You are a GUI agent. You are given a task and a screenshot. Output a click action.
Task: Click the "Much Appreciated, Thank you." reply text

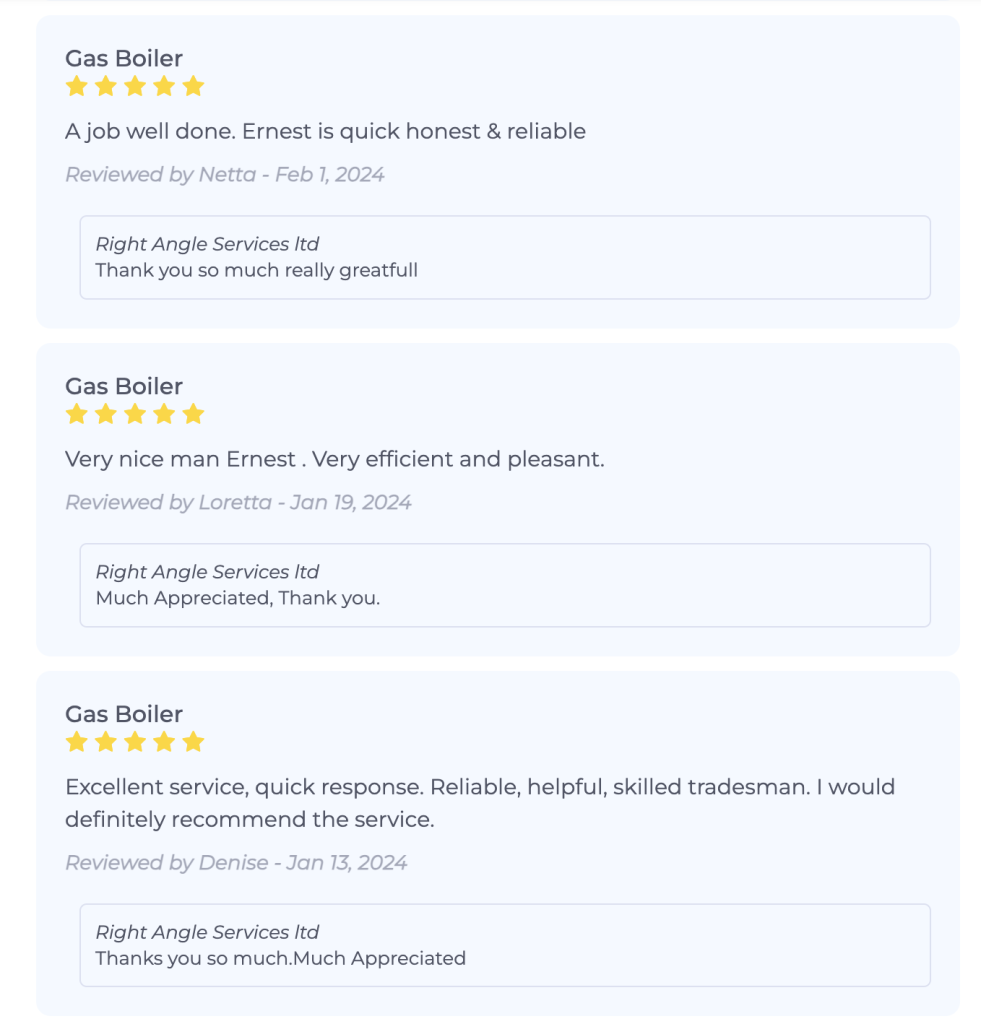[x=238, y=598]
